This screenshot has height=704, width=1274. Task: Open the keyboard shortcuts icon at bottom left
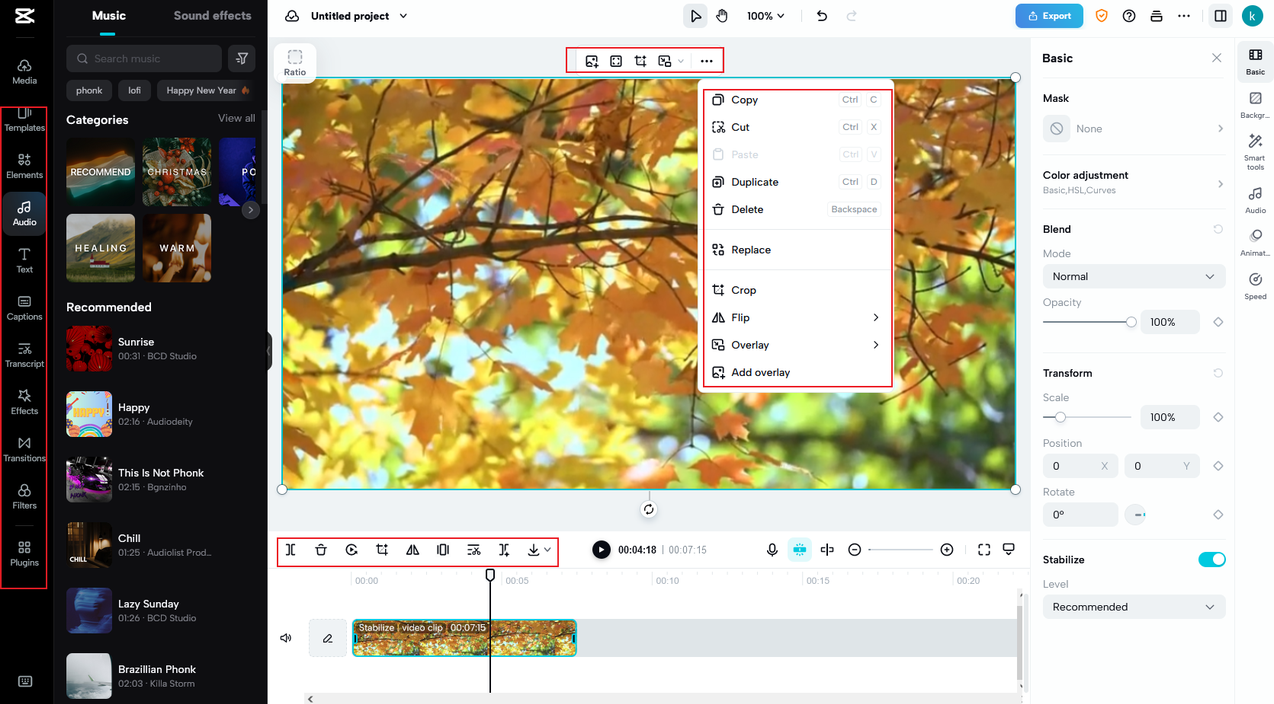coord(25,682)
